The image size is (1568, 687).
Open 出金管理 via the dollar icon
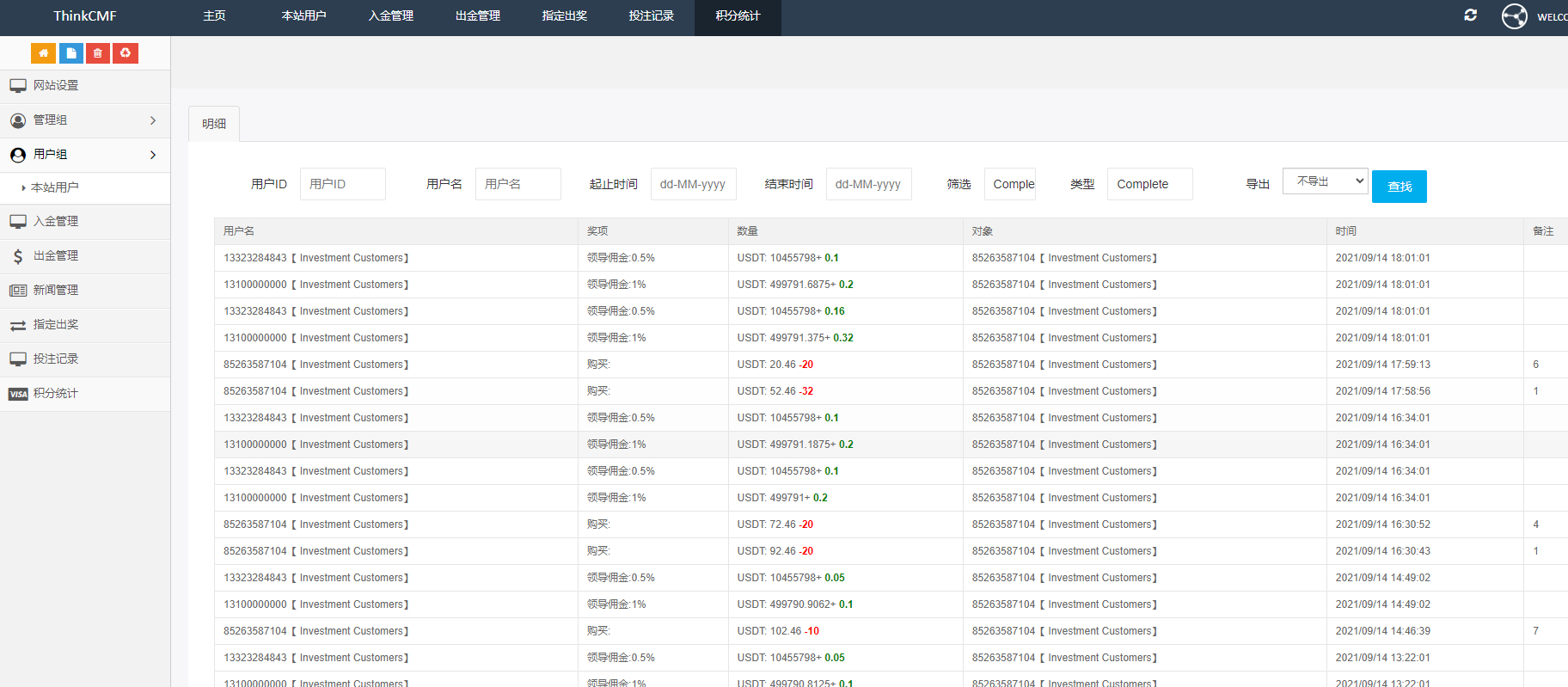click(18, 256)
